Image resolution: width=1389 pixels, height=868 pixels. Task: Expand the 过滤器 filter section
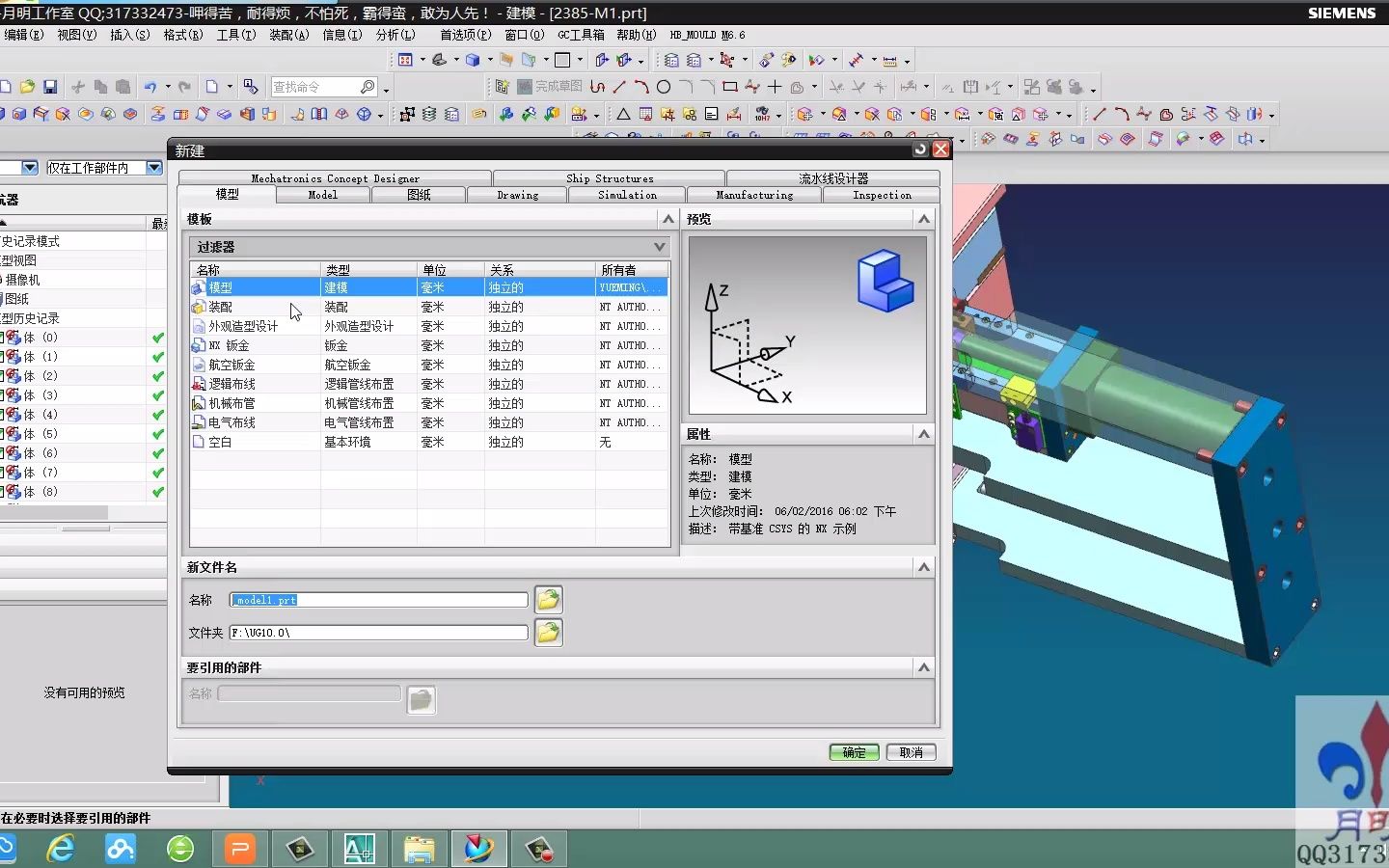[660, 247]
